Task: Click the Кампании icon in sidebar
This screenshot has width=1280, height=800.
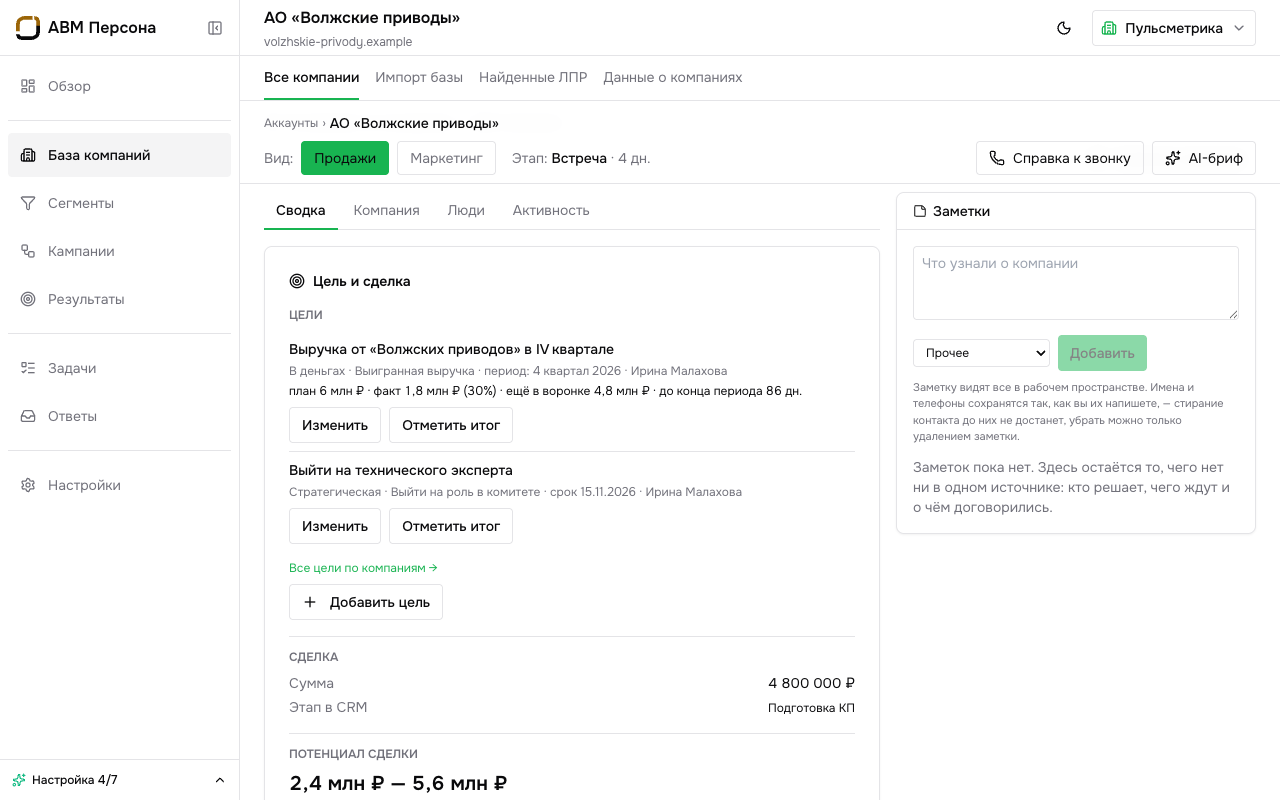Action: (28, 251)
